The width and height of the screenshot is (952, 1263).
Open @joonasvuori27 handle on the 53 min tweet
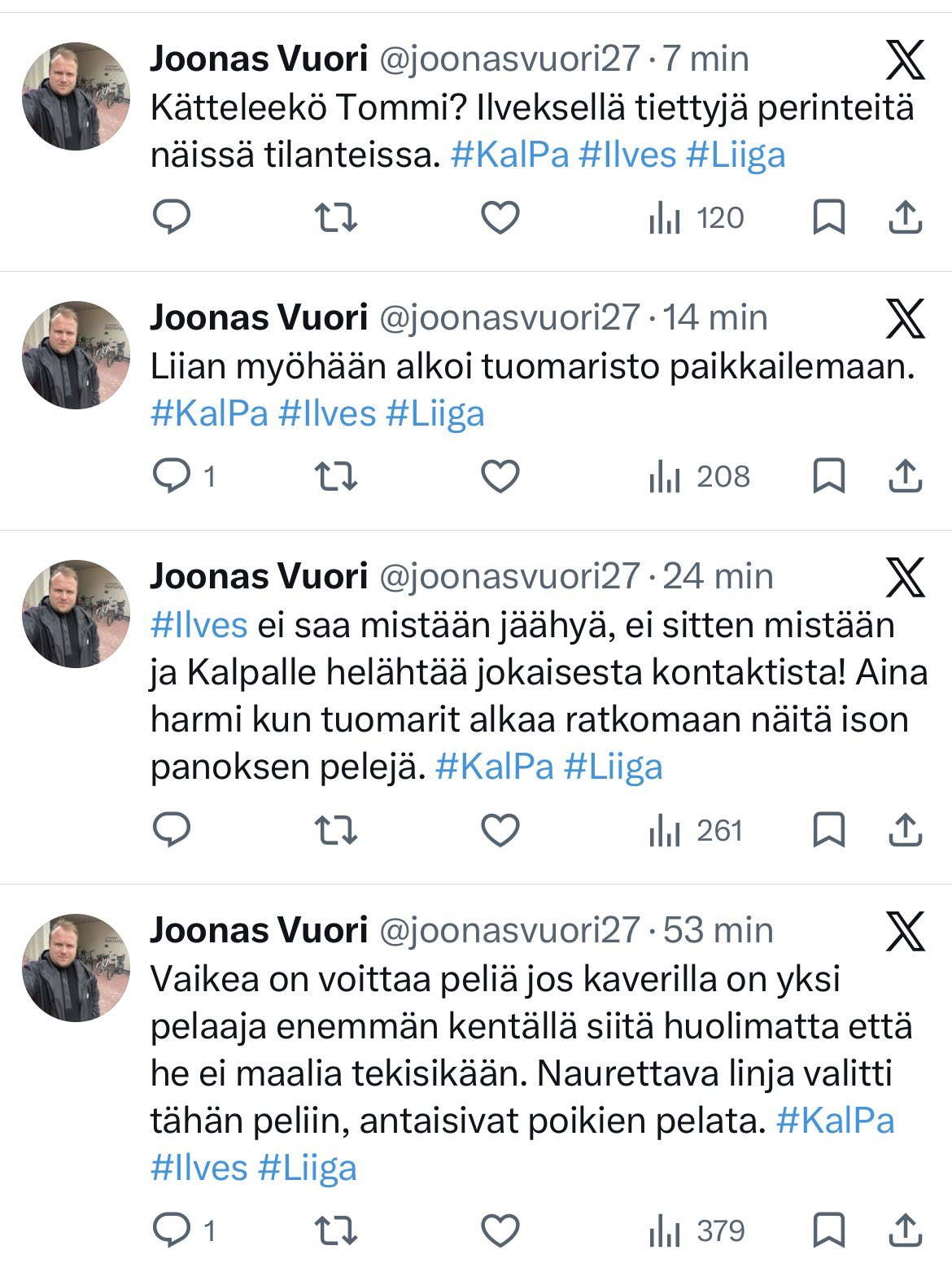point(509,929)
